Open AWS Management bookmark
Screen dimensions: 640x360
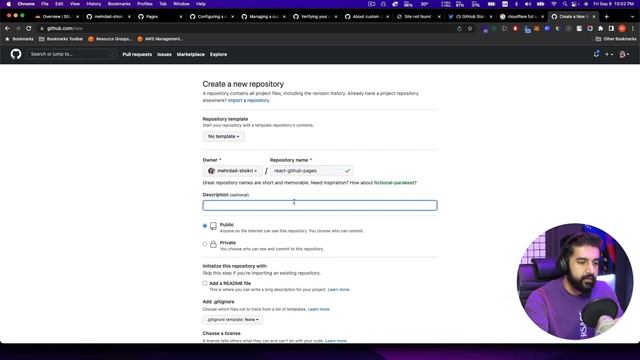(x=160, y=39)
